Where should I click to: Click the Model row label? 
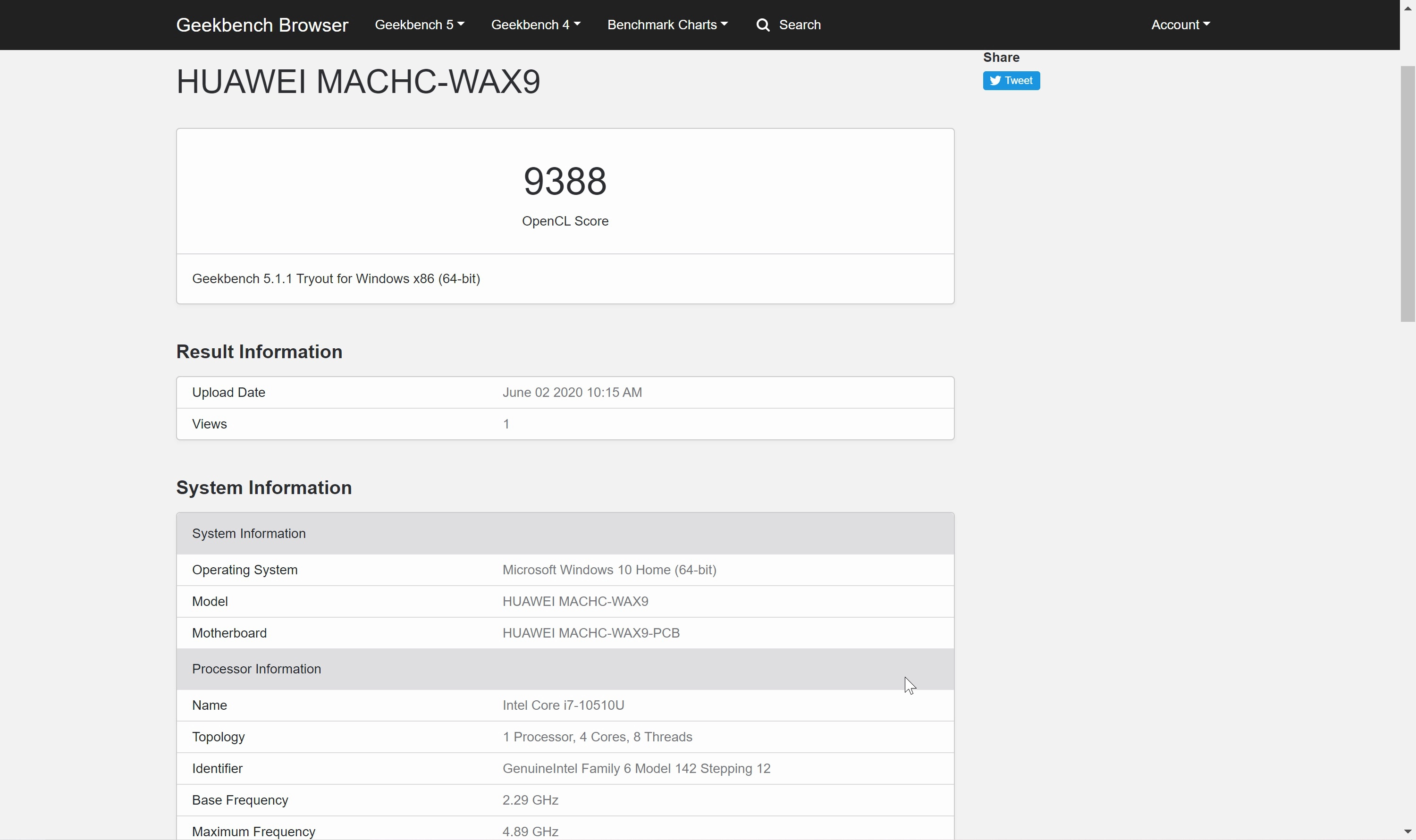210,601
